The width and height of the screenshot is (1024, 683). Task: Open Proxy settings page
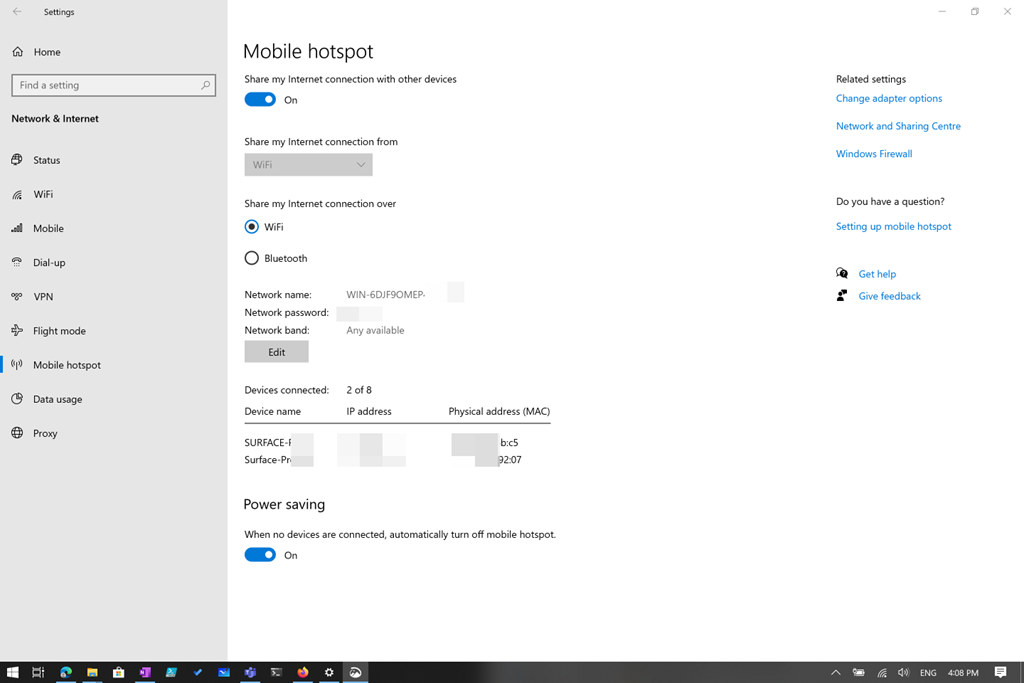tap(45, 433)
